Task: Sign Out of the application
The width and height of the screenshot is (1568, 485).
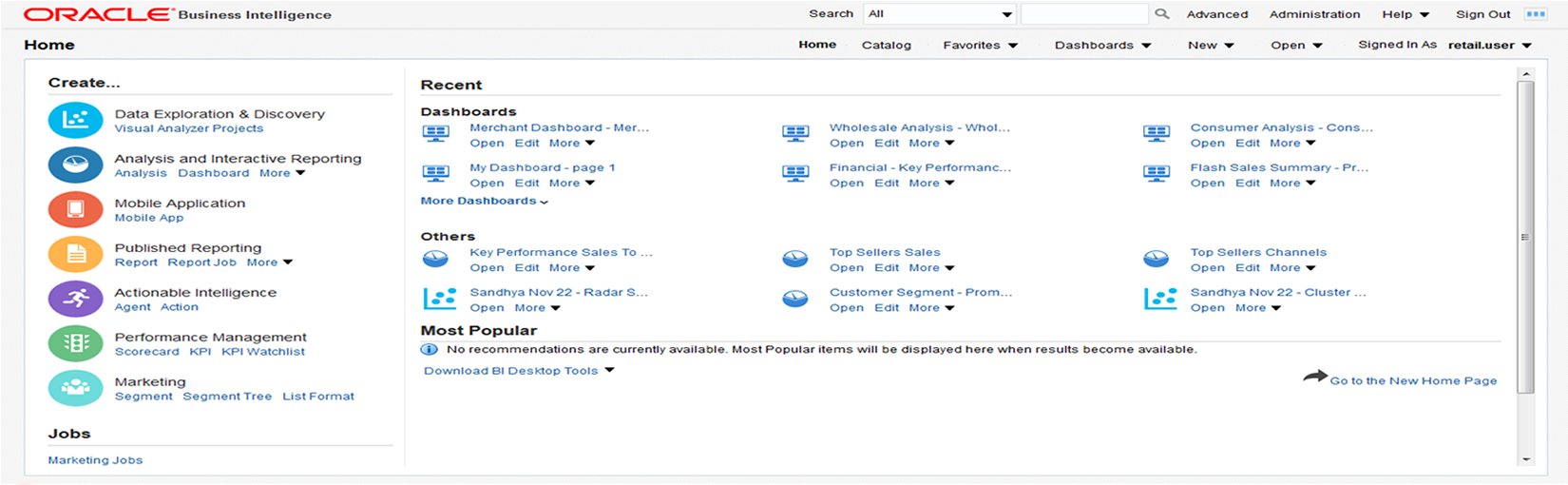Action: [1483, 14]
